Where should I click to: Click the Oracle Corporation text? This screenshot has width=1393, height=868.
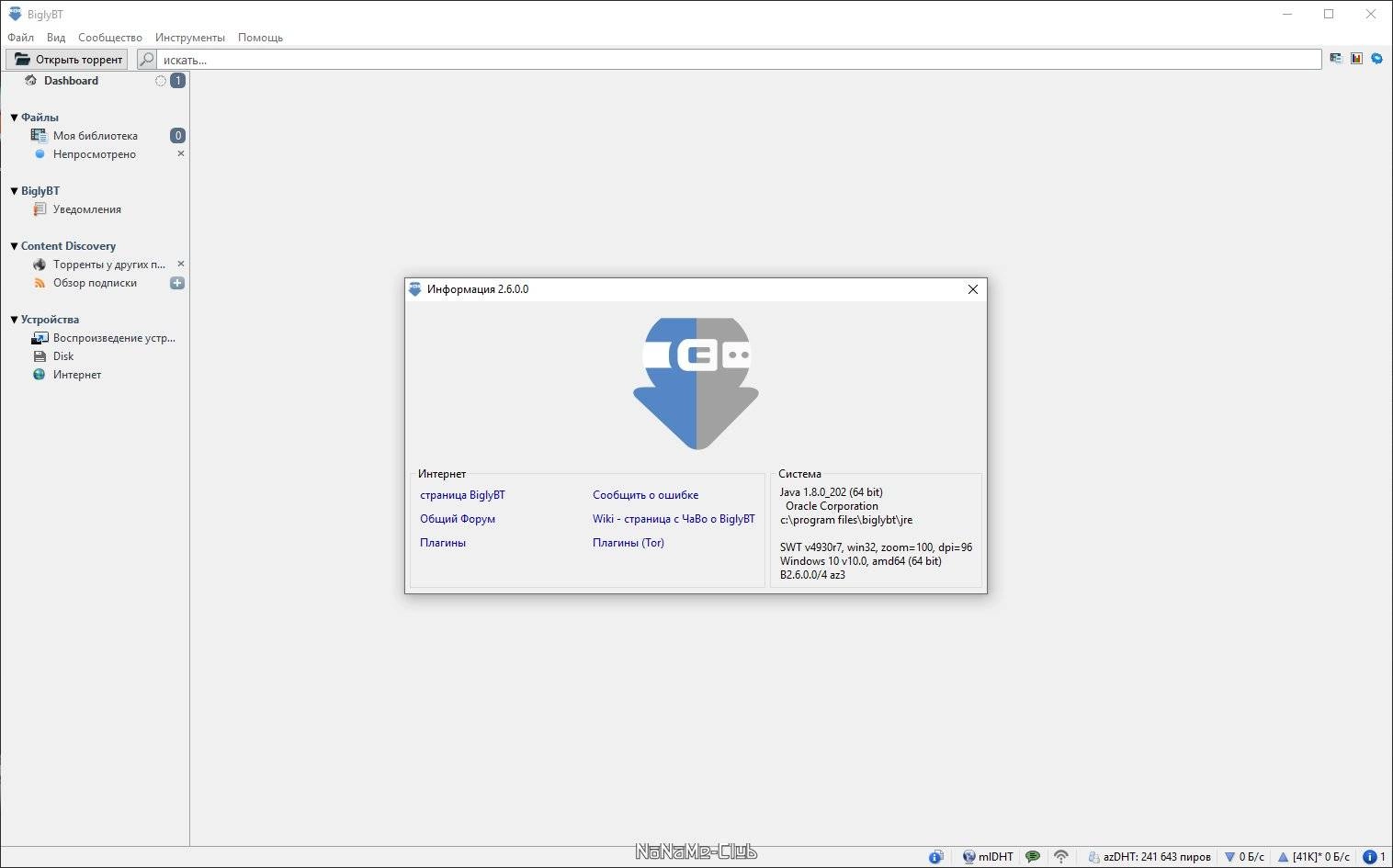click(832, 506)
